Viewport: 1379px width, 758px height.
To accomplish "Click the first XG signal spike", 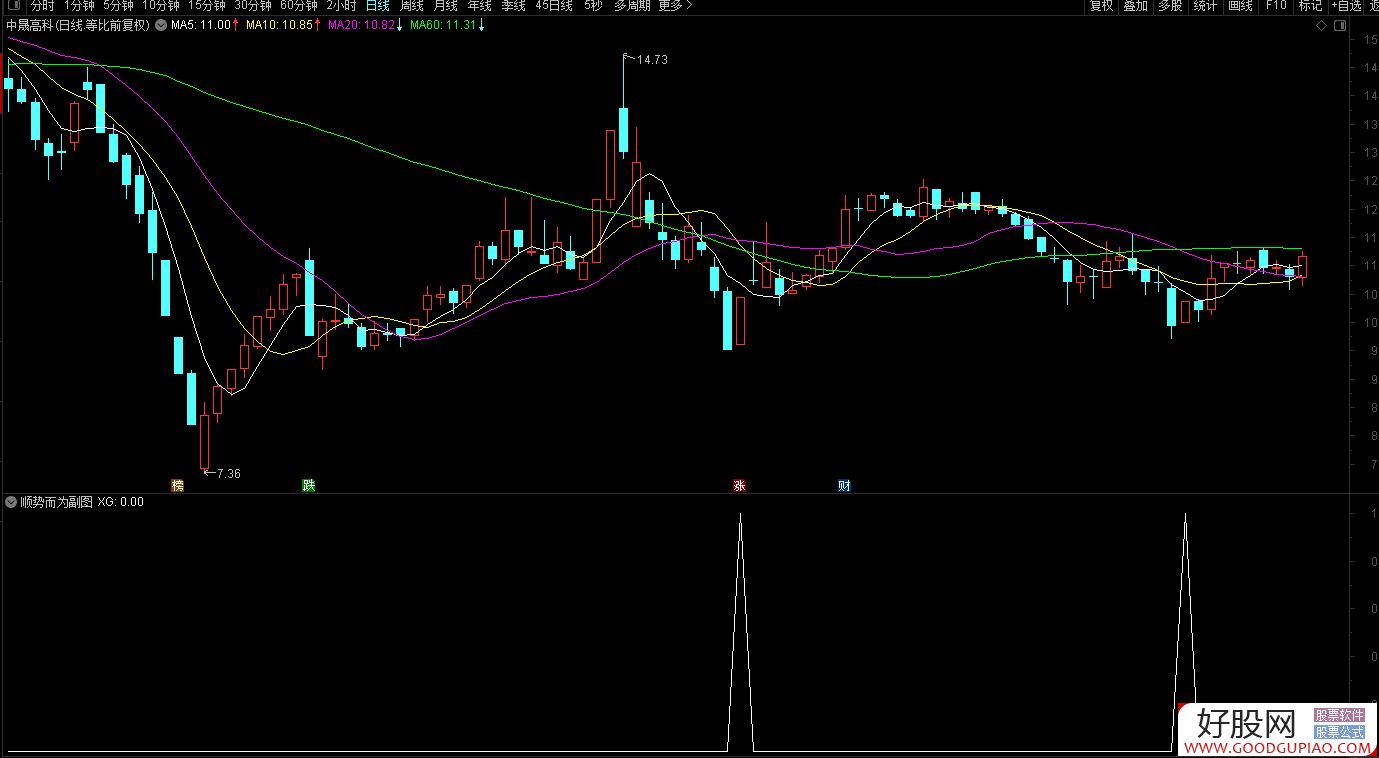I will [x=740, y=630].
